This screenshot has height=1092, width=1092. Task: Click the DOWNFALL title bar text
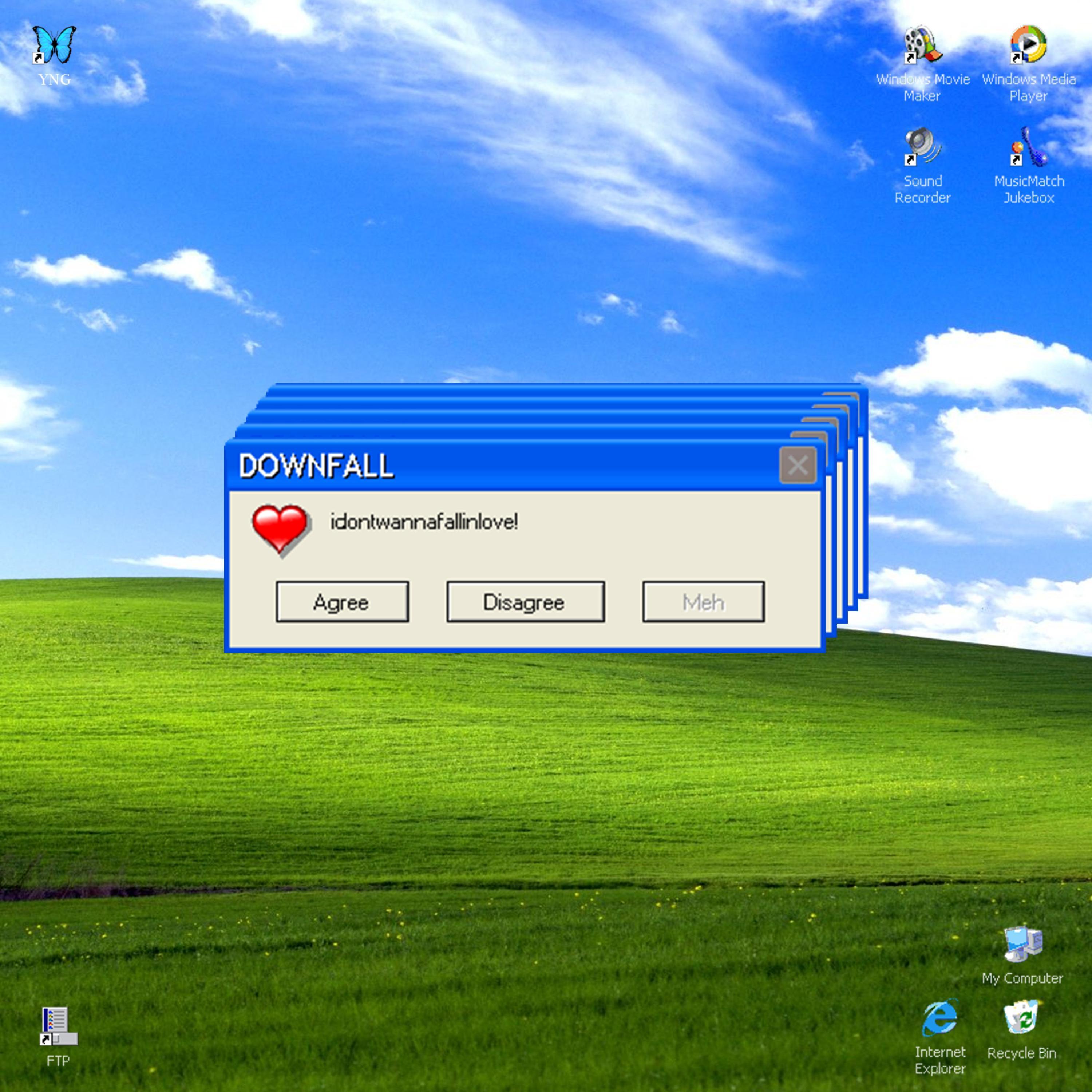point(316,466)
